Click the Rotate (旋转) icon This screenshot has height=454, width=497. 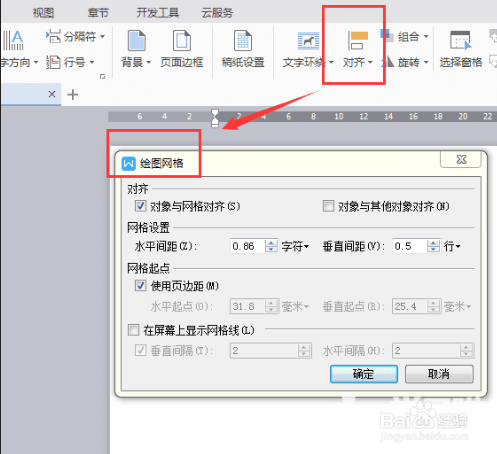point(387,62)
